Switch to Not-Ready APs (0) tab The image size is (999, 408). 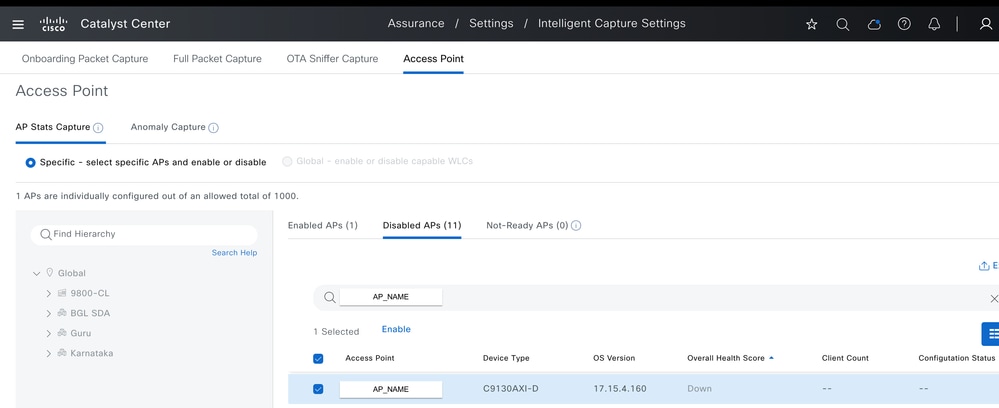[527, 226]
